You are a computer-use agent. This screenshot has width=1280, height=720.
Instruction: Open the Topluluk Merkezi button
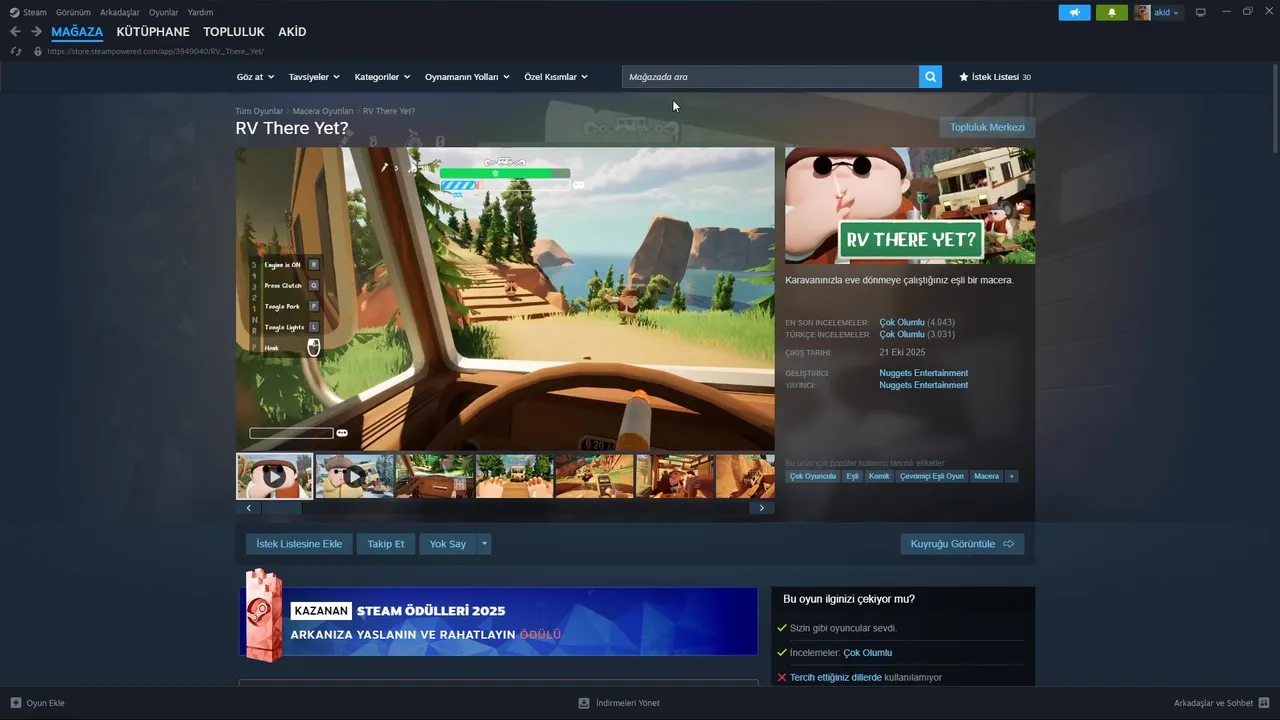[987, 127]
